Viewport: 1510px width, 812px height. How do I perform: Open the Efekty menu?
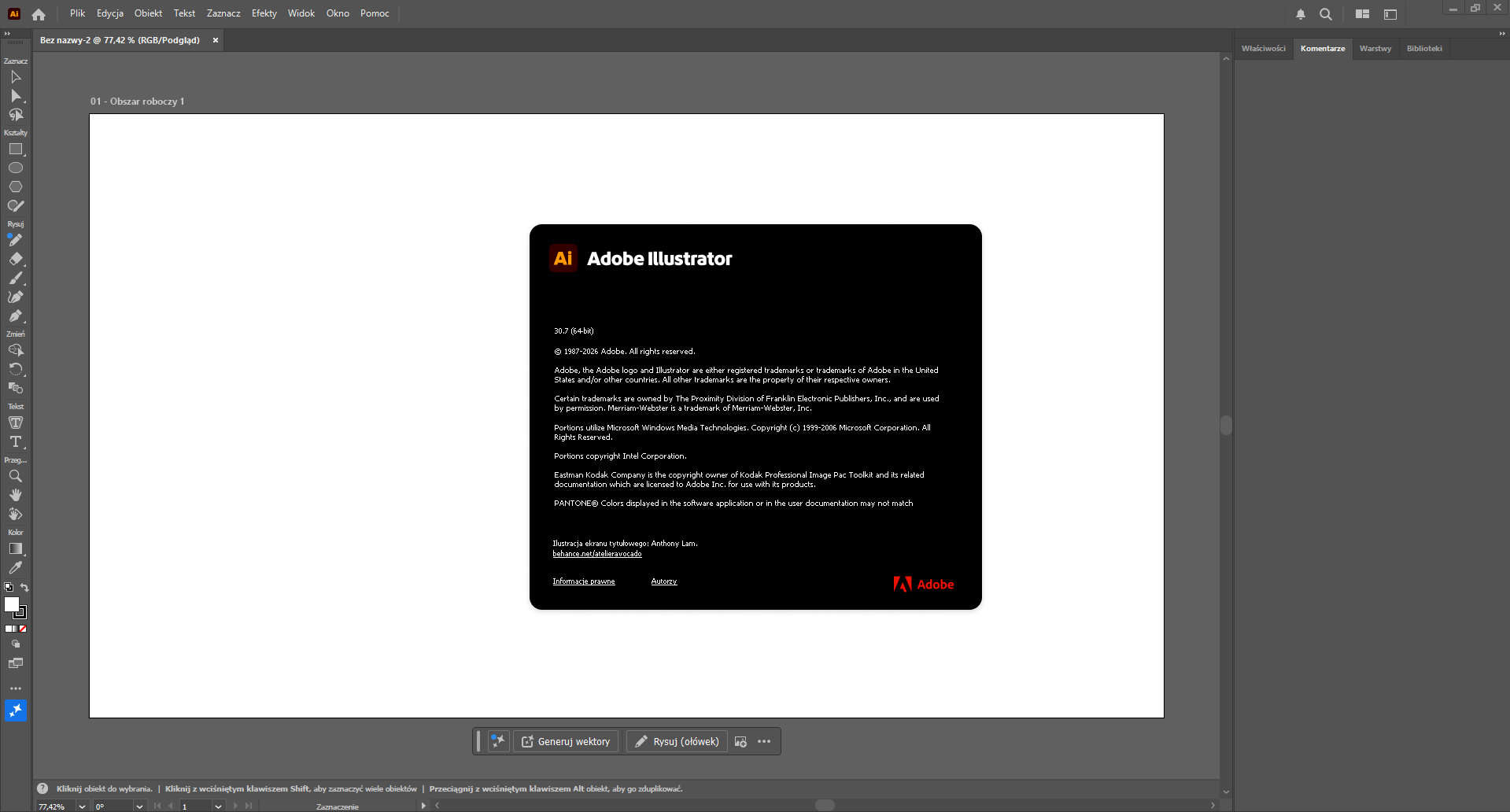tap(264, 13)
